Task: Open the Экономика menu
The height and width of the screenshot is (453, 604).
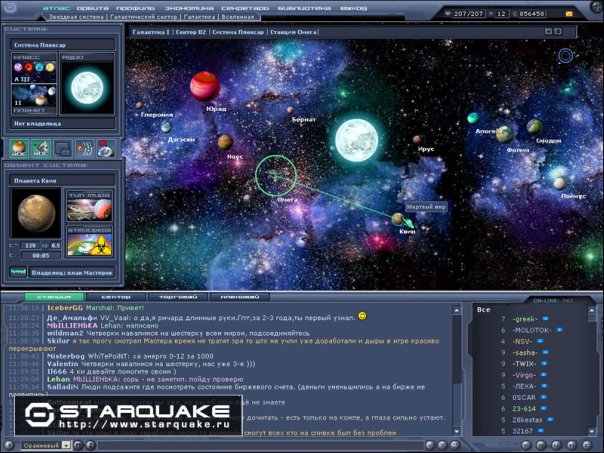Action: point(188,8)
